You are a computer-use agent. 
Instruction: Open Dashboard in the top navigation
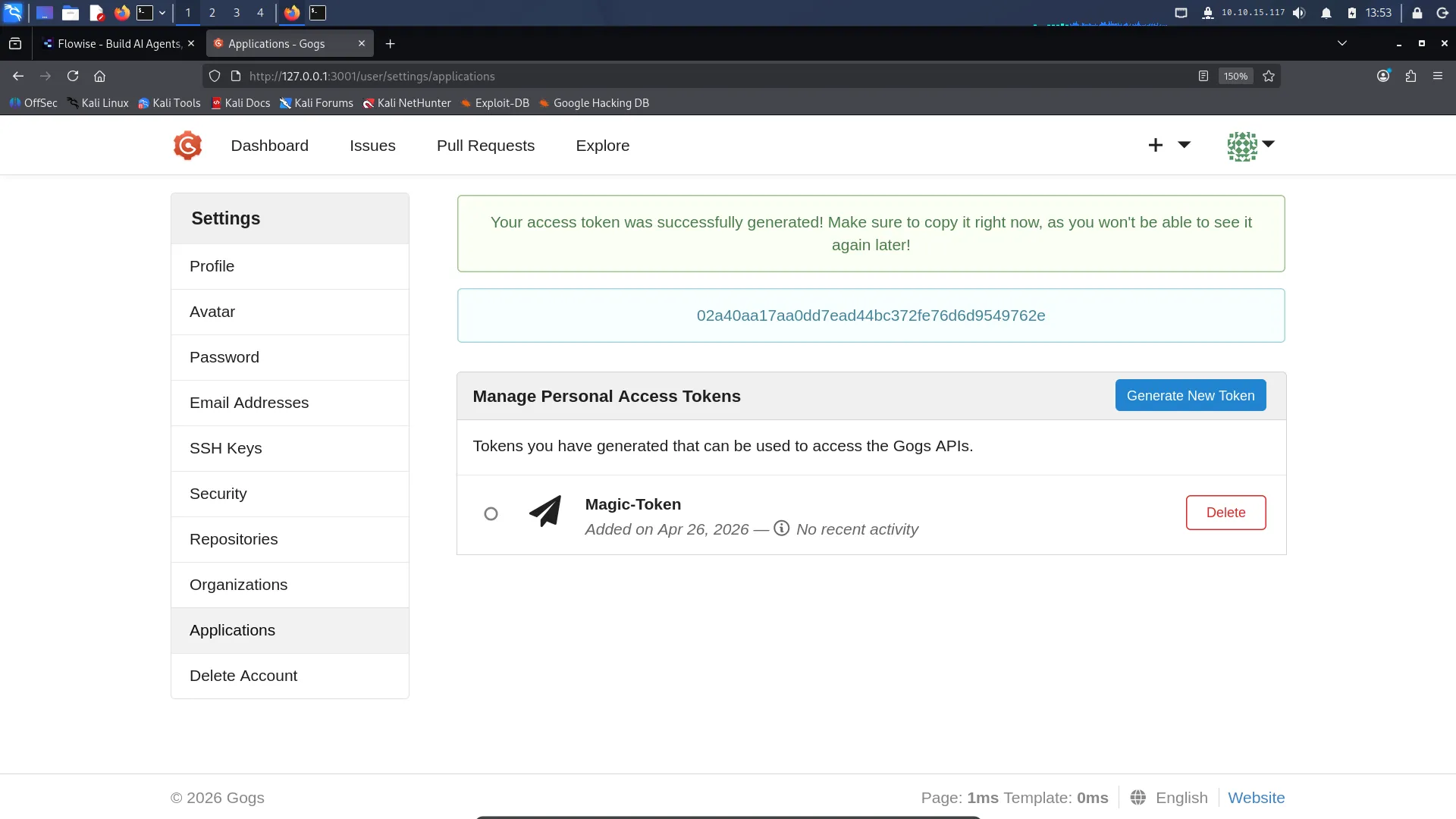tap(270, 146)
